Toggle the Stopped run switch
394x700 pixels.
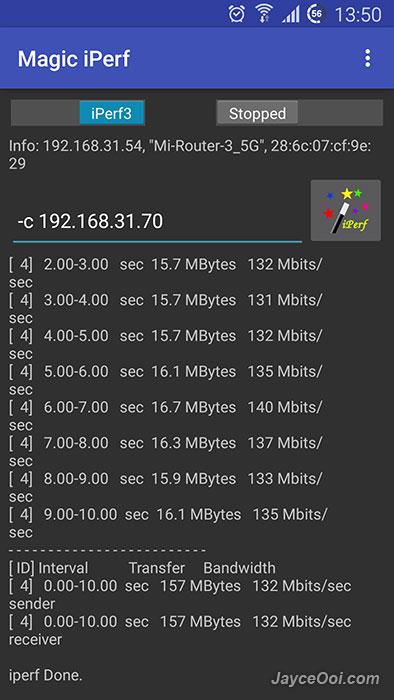coord(299,113)
